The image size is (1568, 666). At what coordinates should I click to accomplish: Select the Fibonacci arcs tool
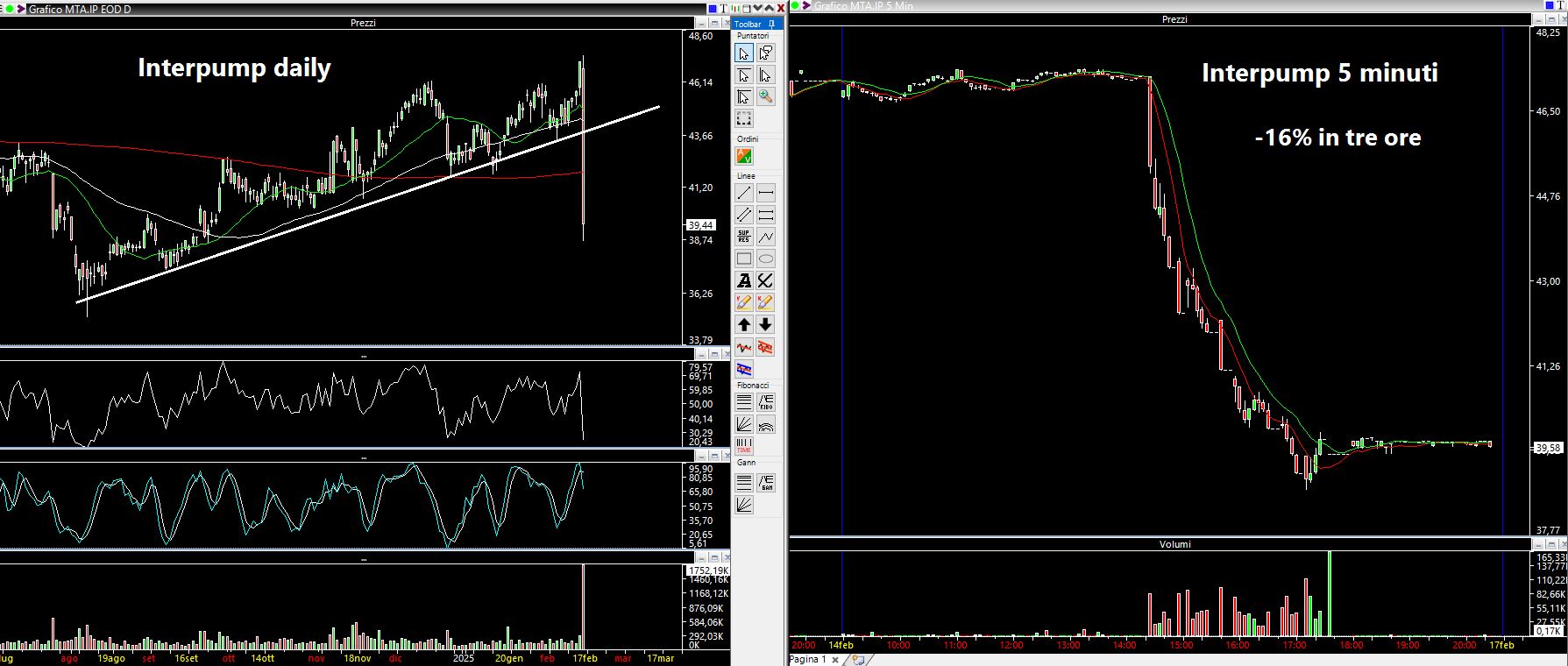(766, 425)
